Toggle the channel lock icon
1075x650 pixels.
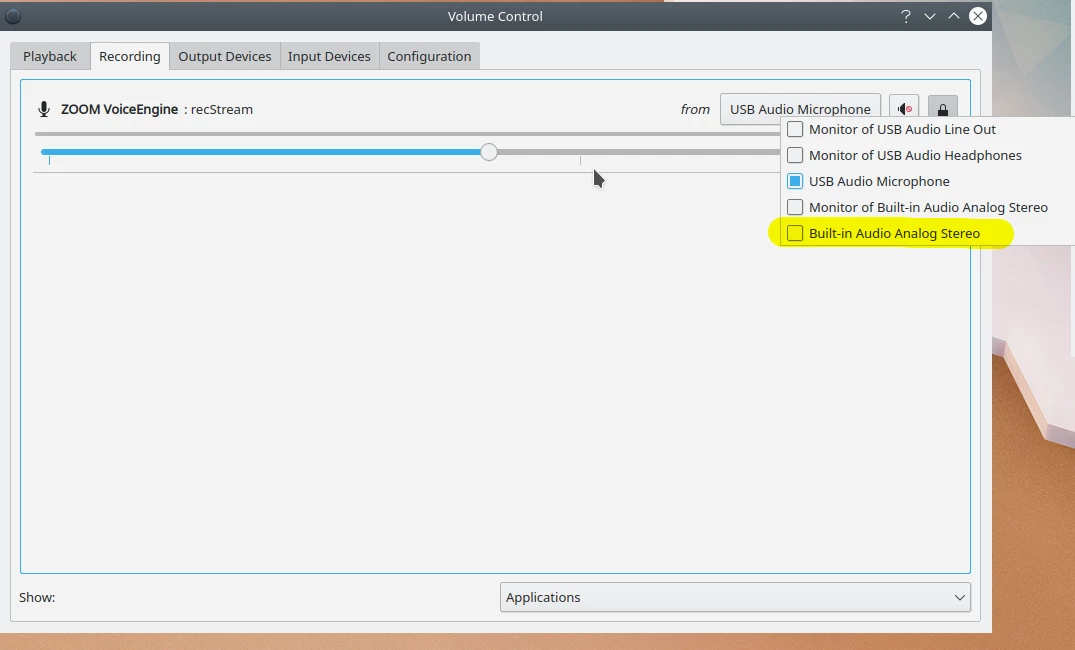tap(943, 109)
